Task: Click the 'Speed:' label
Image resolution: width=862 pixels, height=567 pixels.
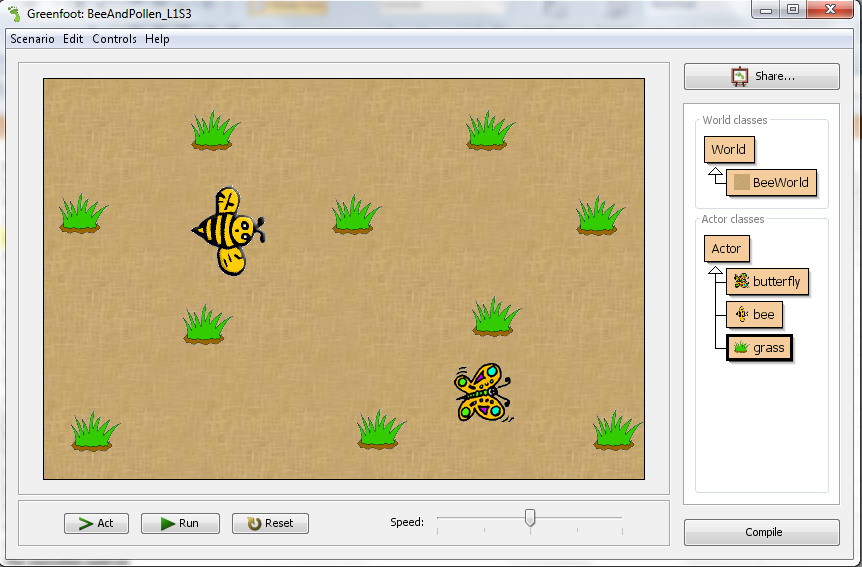Action: point(407,522)
